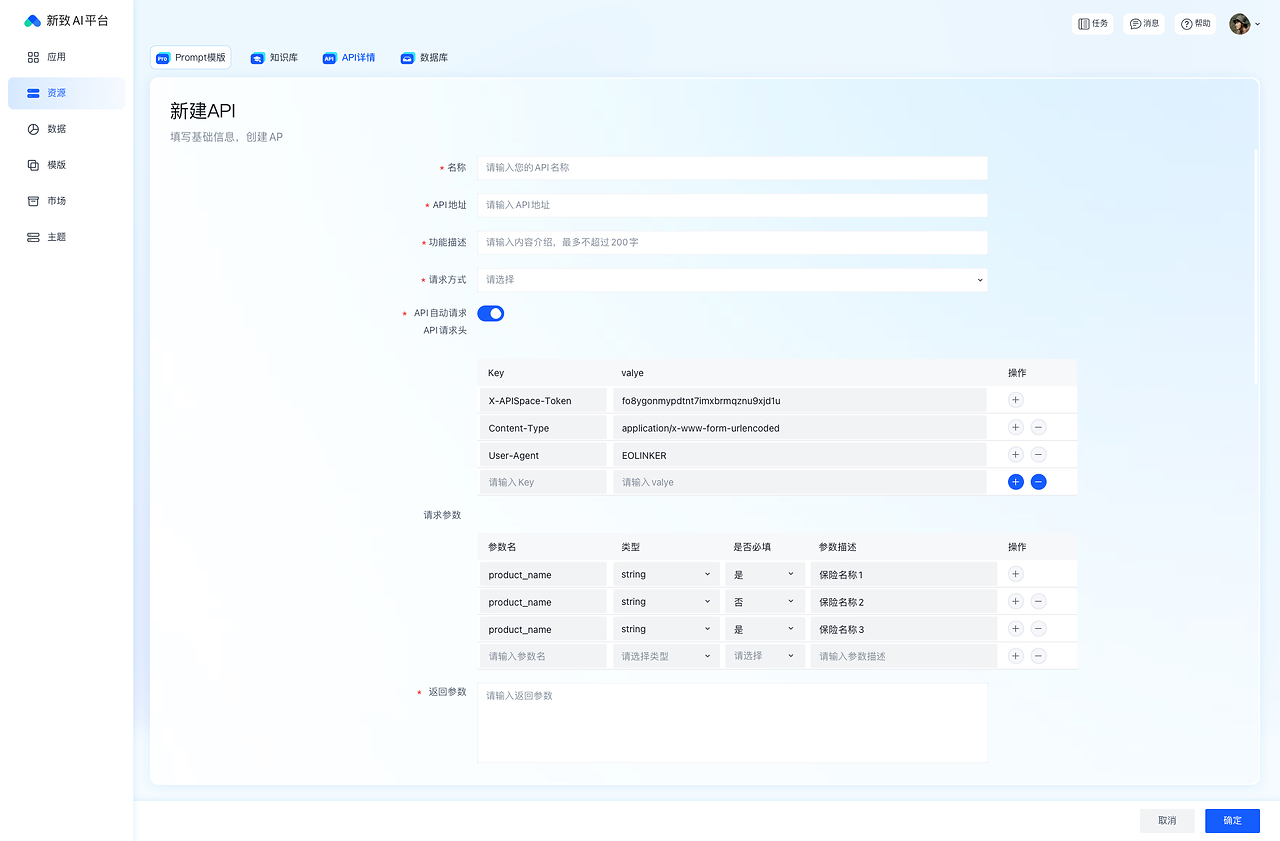Image resolution: width=1280 pixels, height=841 pixels.
Task: Click the blue plus icon in the empty header row
Action: point(1015,482)
